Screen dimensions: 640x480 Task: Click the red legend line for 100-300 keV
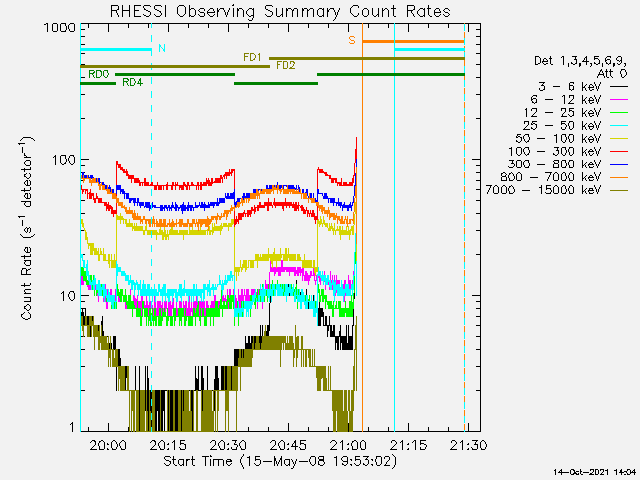[x=619, y=152]
